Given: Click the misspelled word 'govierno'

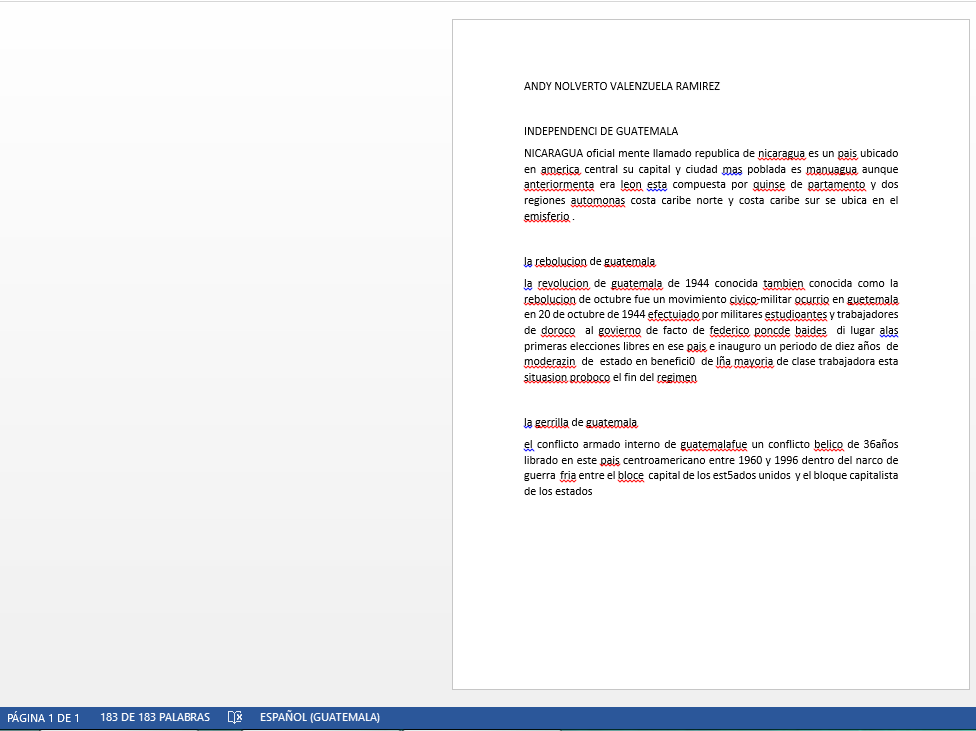Looking at the screenshot, I should 619,331.
